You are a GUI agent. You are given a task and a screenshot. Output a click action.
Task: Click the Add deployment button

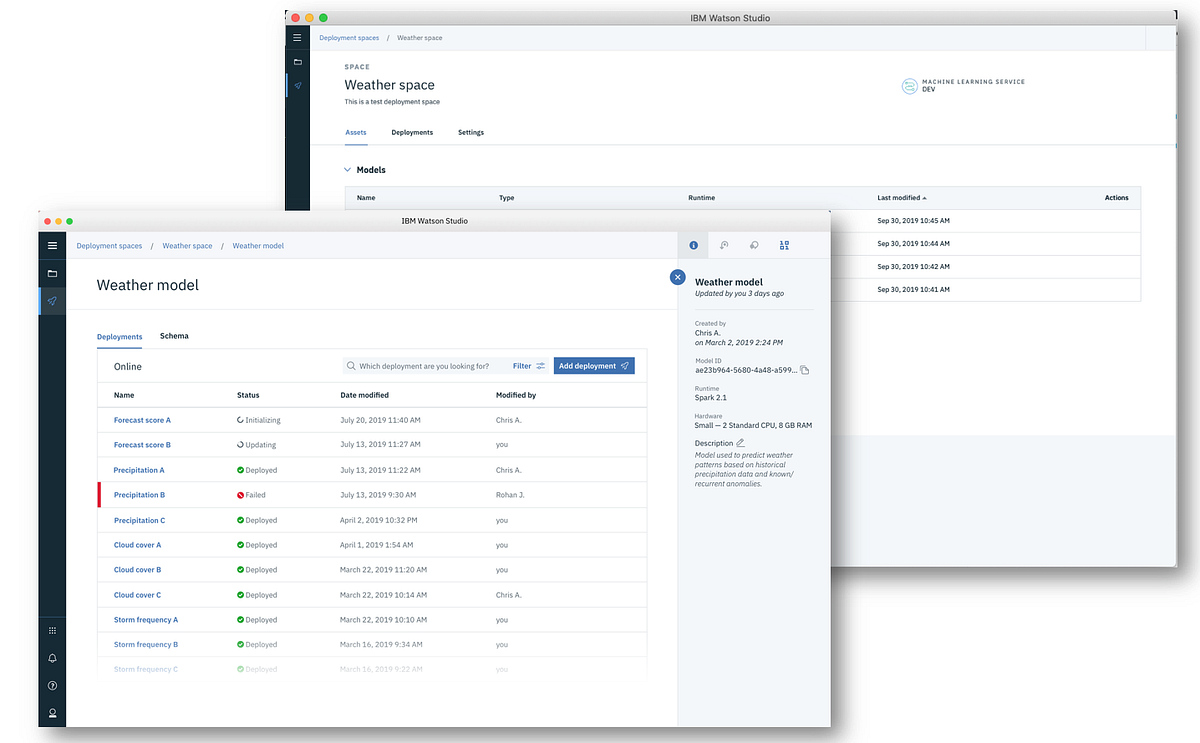594,366
